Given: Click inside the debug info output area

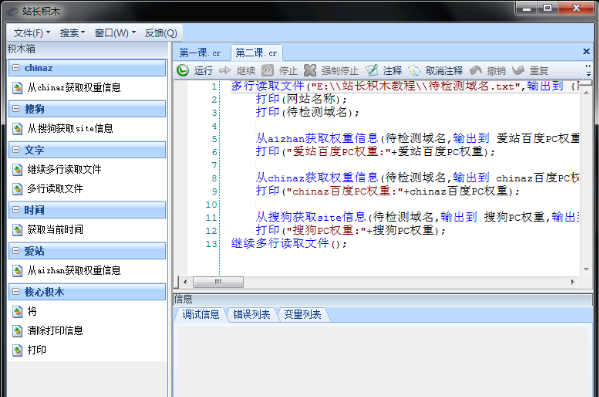Looking at the screenshot, I should click(383, 360).
